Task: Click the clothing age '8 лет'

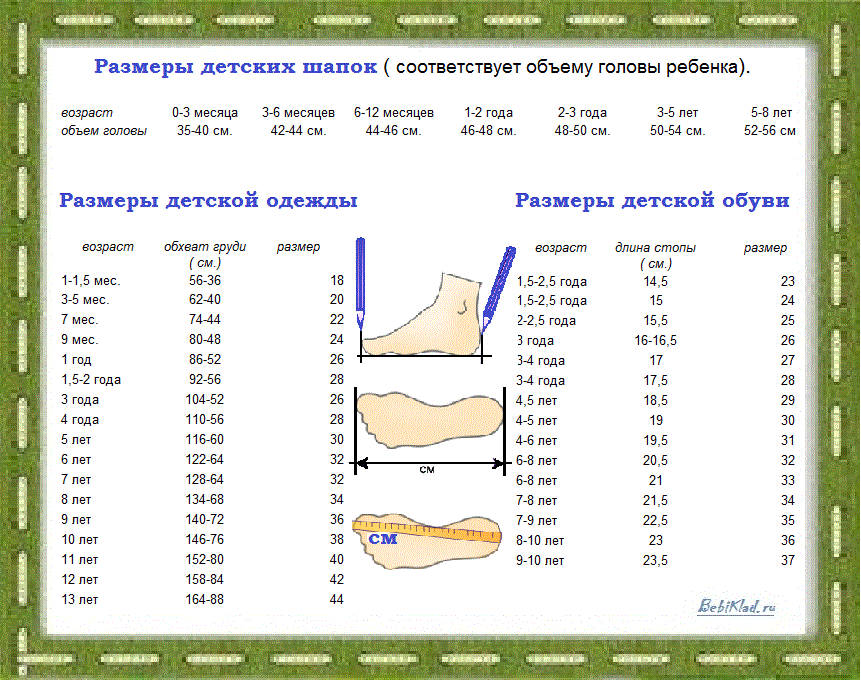Action: [76, 500]
